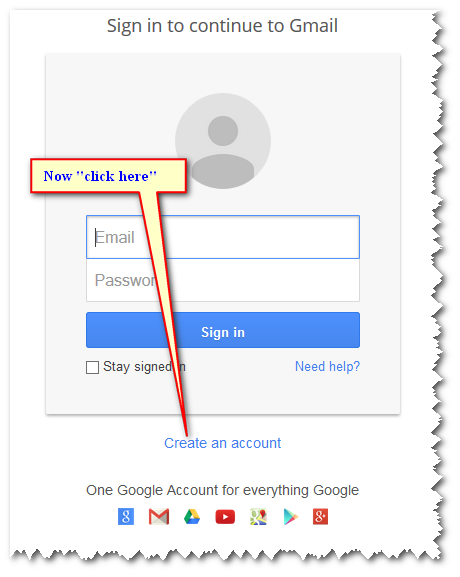Click the Sign in to continue heading

222,26
